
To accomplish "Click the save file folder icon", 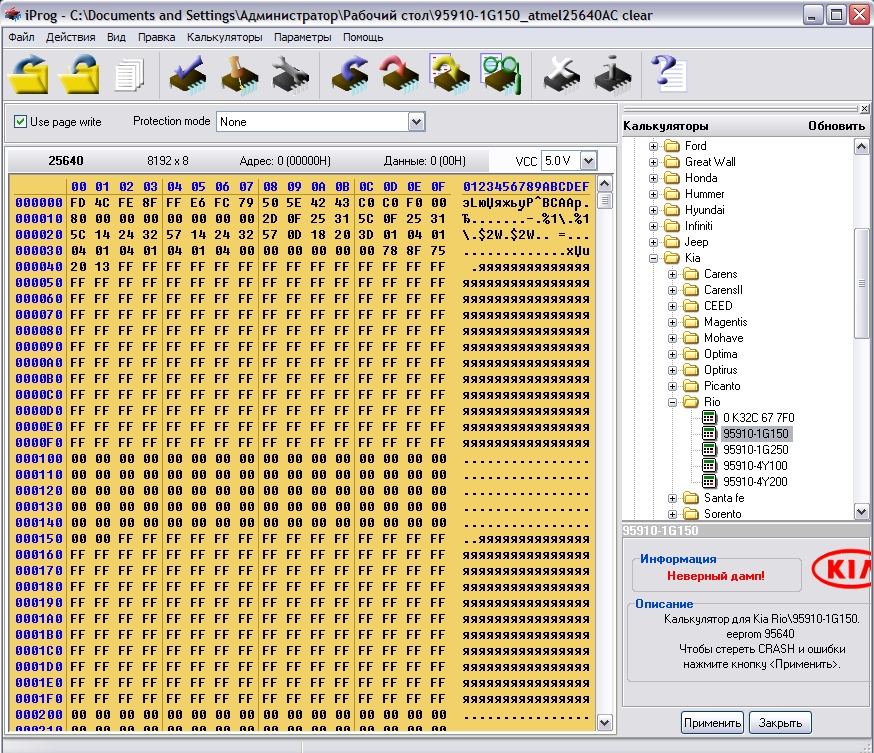I will click(x=79, y=75).
